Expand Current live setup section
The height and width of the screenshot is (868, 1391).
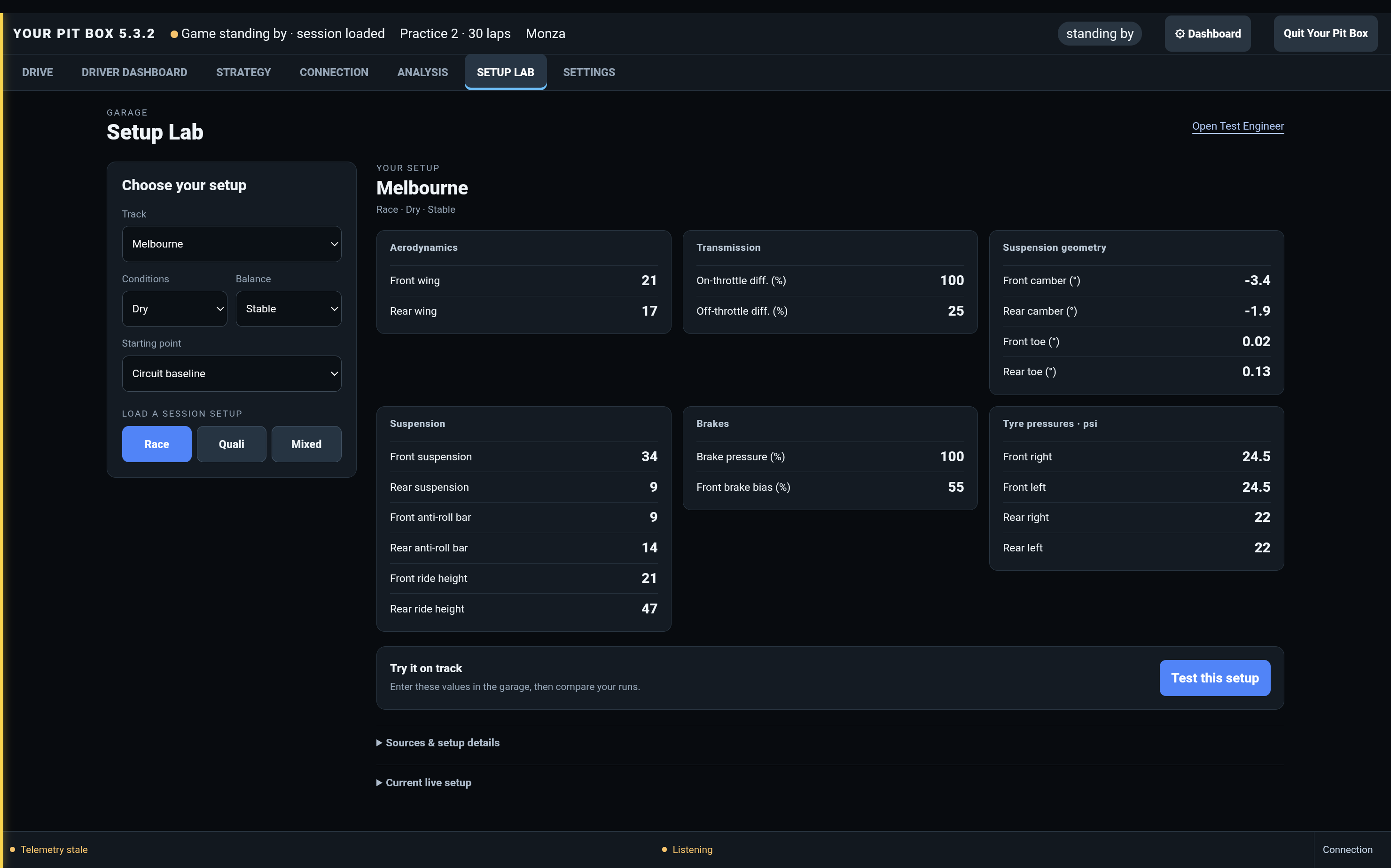pyautogui.click(x=424, y=783)
